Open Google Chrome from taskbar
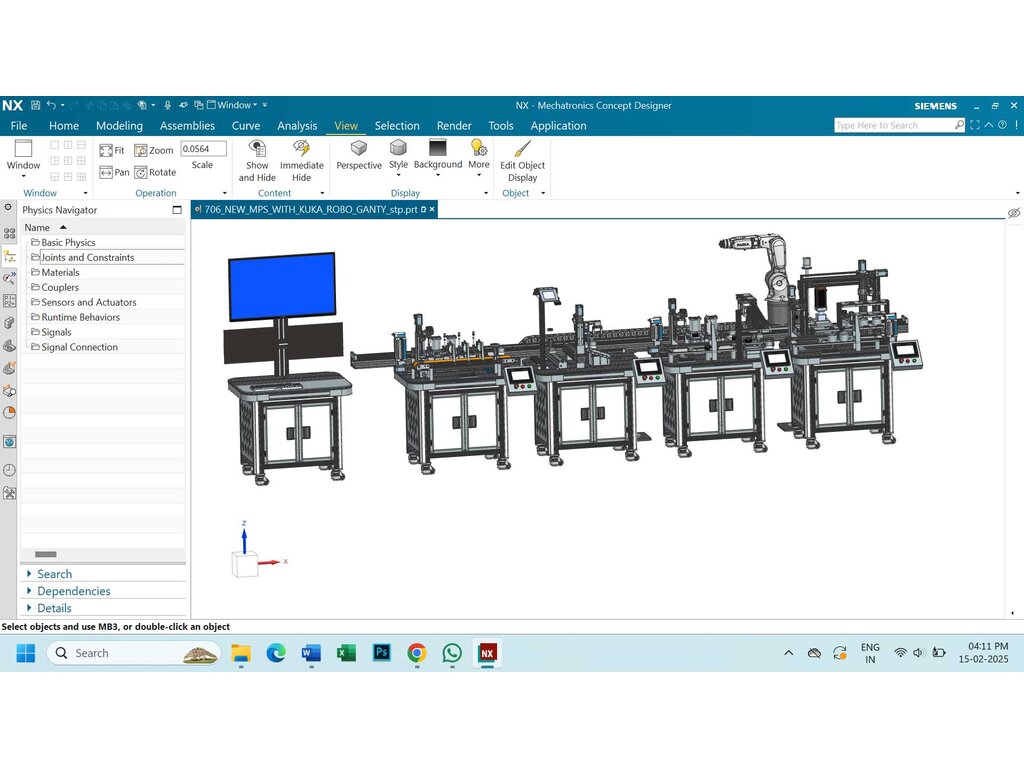Viewport: 1024px width, 768px height. [x=417, y=652]
